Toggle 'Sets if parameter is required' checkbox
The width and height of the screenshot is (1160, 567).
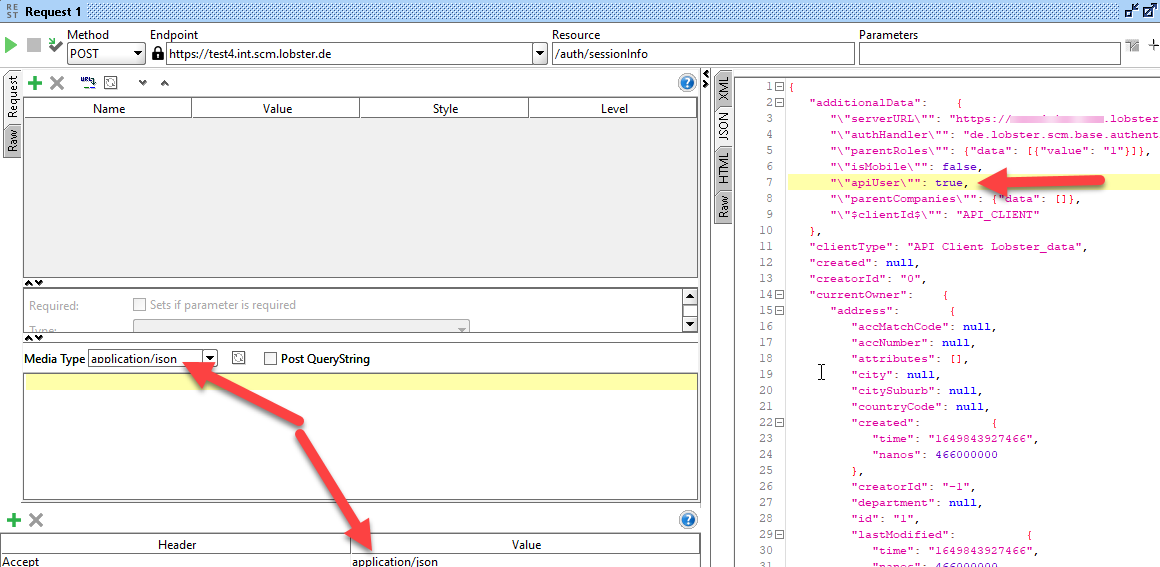(x=139, y=304)
